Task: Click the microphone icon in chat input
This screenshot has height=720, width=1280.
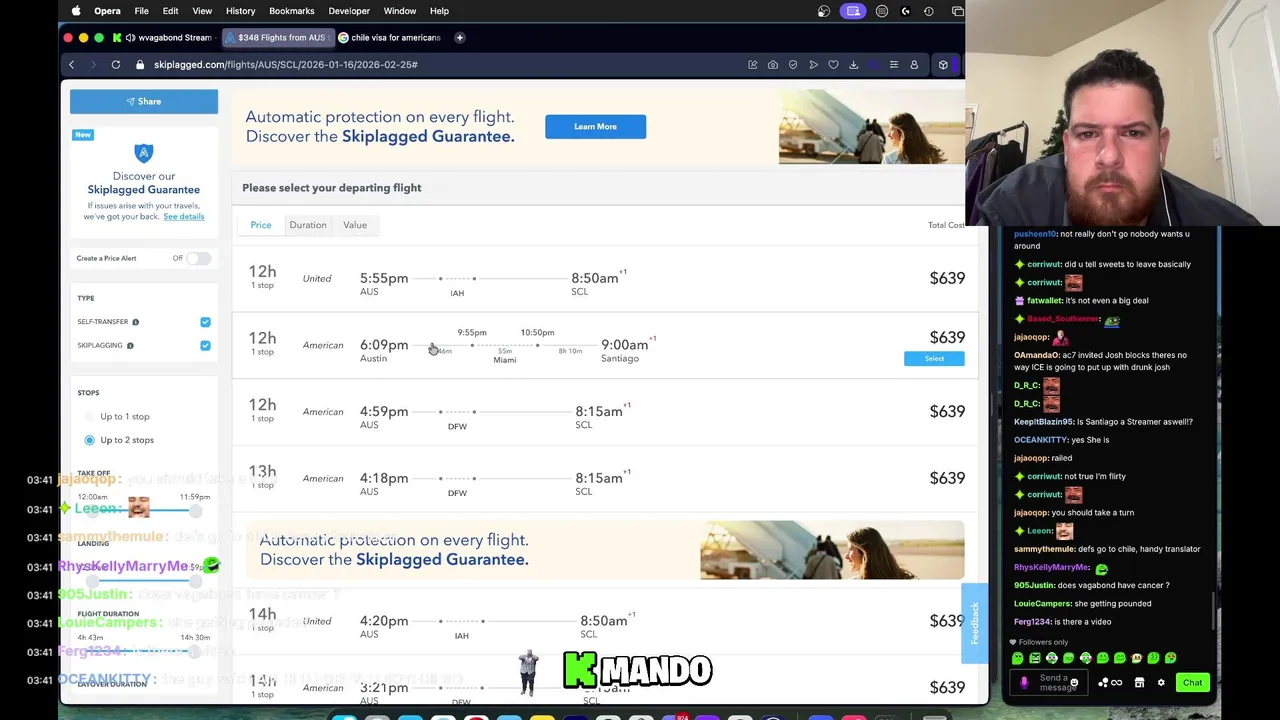Action: click(1024, 683)
